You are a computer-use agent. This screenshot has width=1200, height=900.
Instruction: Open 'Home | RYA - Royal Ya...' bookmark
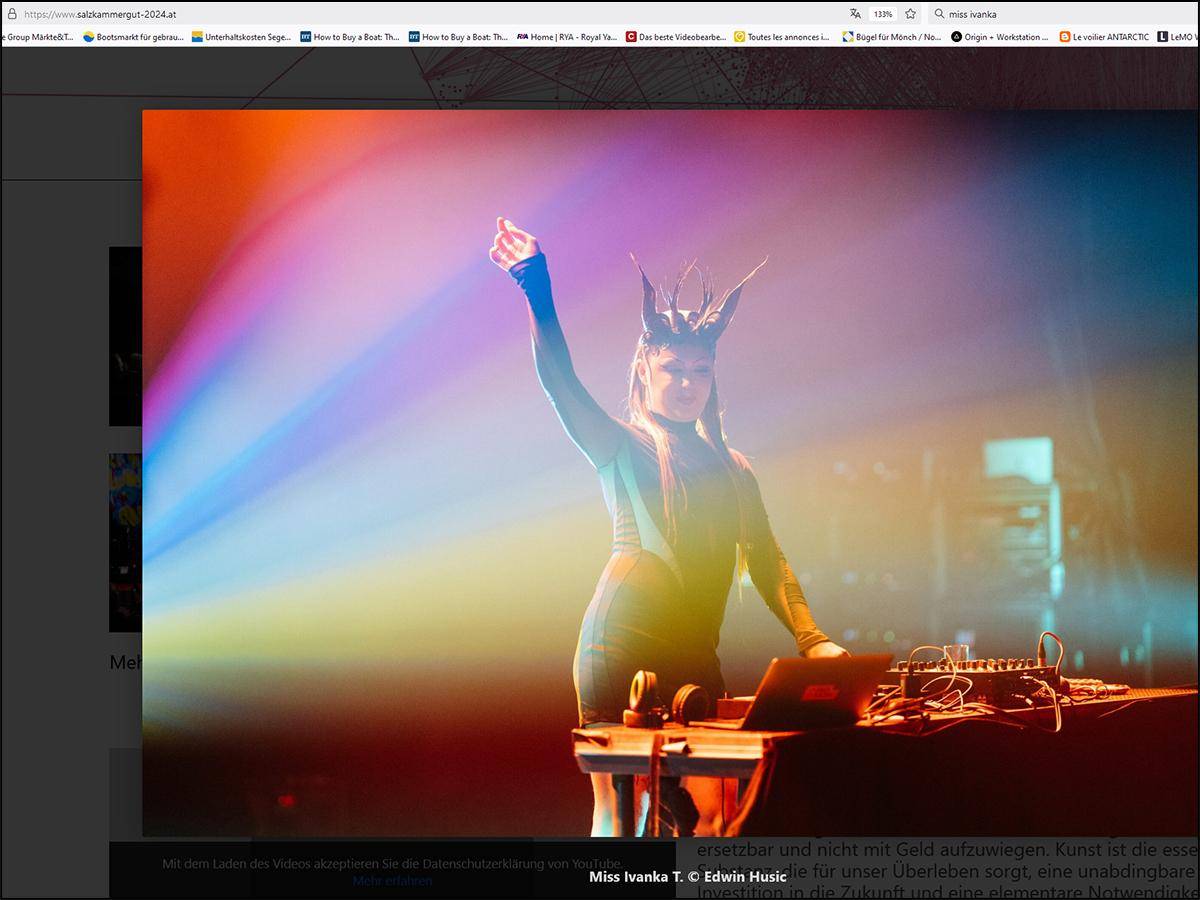coord(567,37)
